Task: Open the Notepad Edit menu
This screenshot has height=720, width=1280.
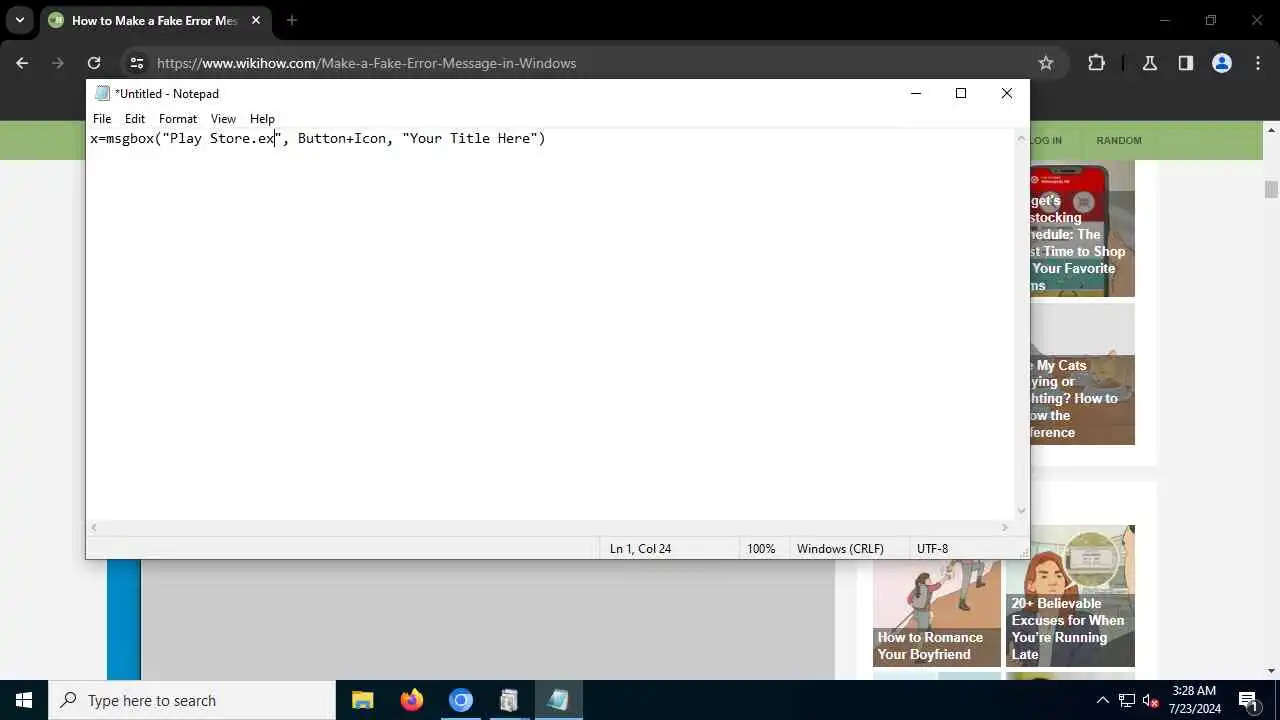Action: [135, 118]
